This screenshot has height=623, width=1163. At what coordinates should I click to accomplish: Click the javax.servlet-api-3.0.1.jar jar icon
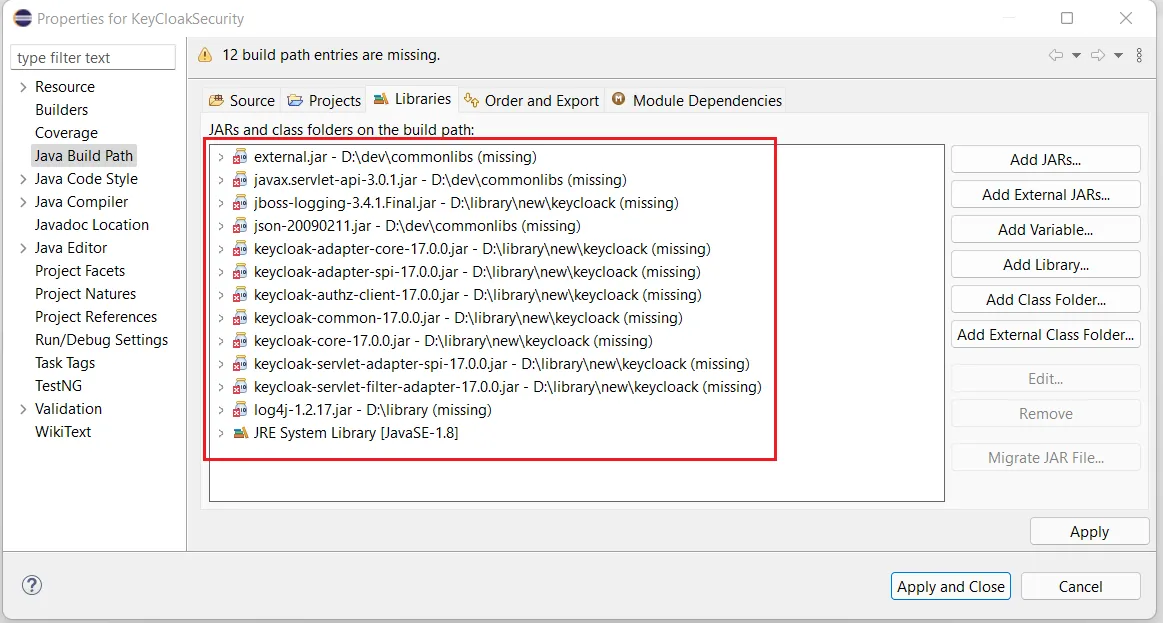pos(240,179)
